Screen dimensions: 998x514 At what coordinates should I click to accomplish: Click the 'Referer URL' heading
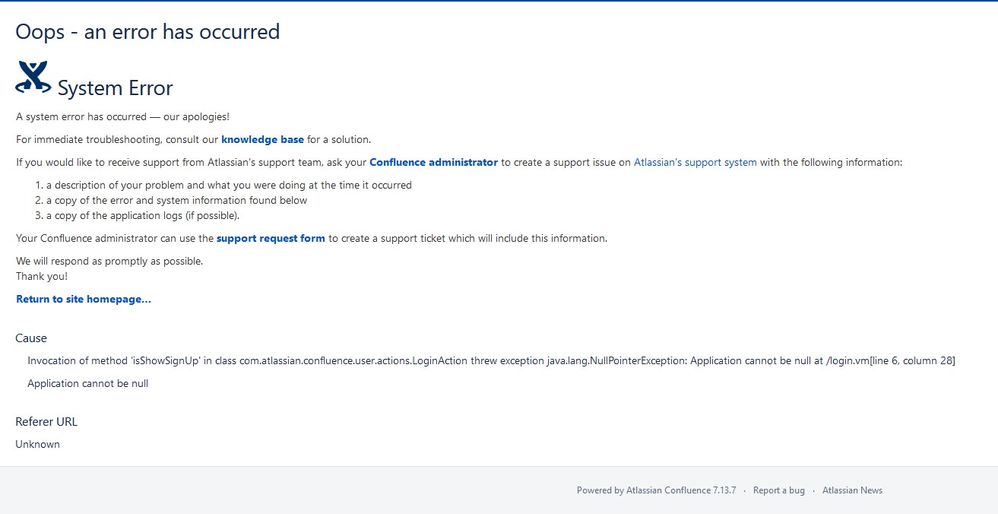pyautogui.click(x=46, y=422)
